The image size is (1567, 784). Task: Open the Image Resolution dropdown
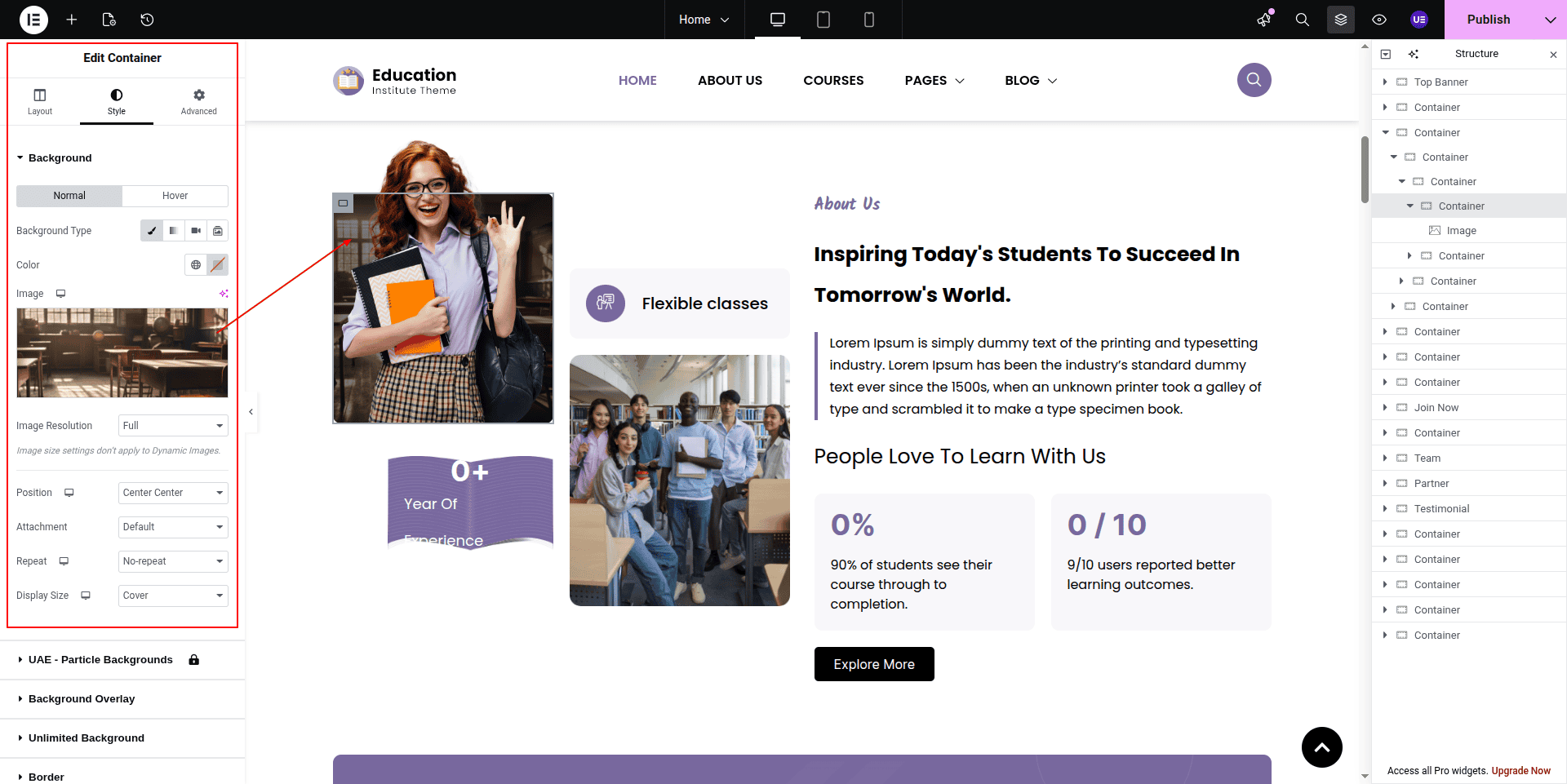pyautogui.click(x=173, y=426)
